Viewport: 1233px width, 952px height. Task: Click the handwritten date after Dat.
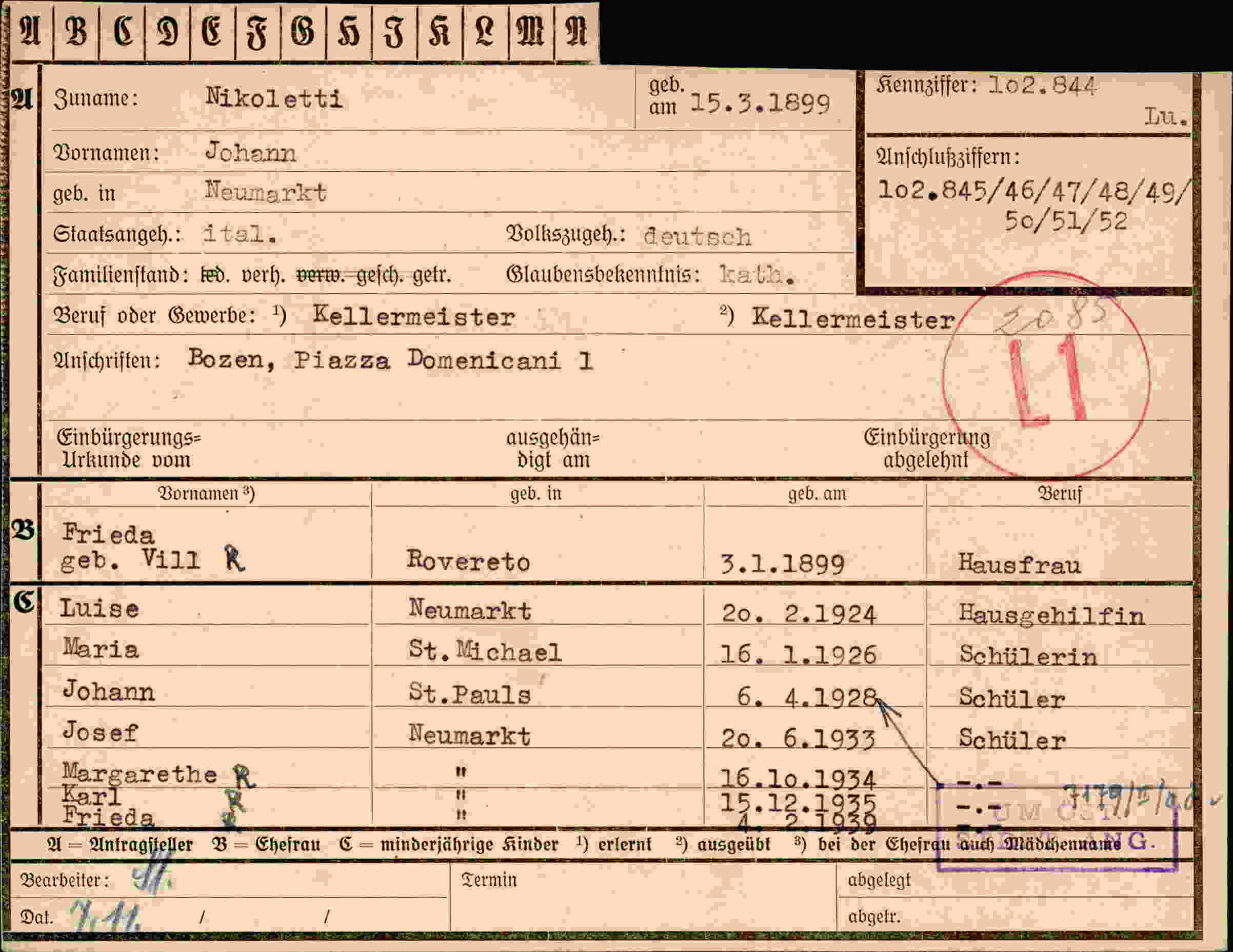[x=105, y=917]
